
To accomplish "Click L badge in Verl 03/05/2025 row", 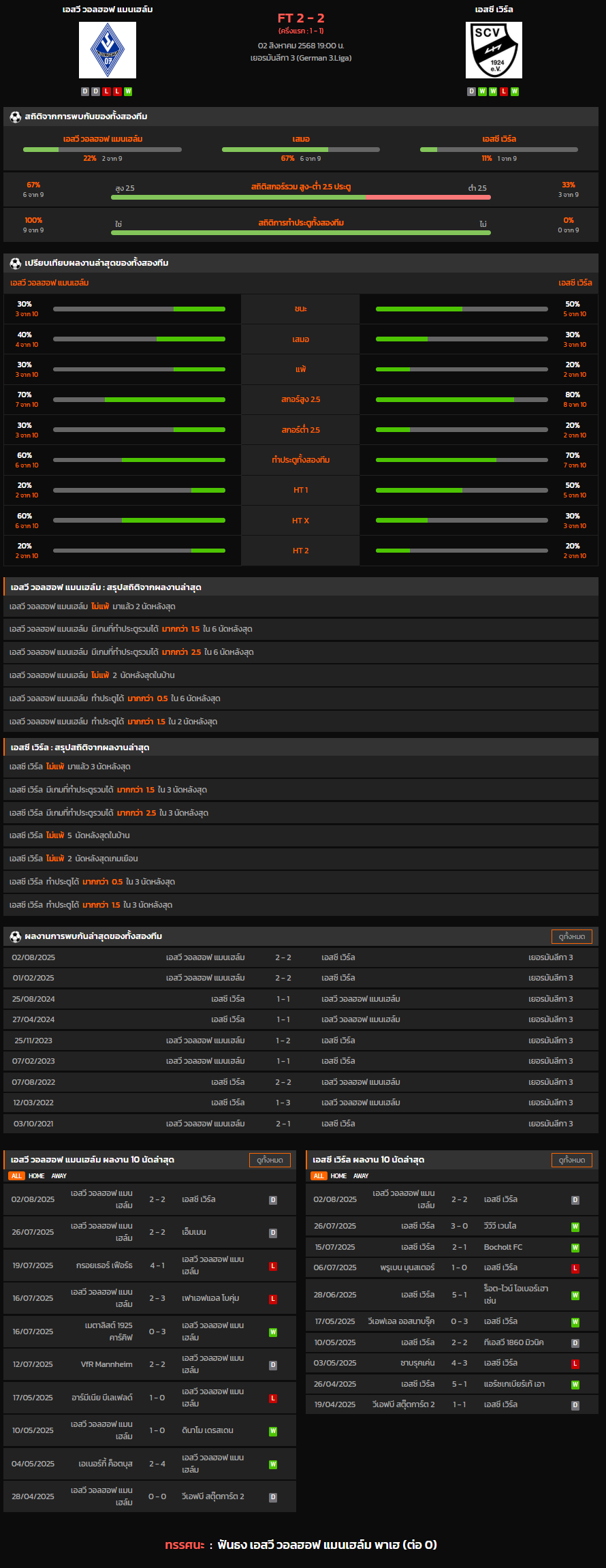I will [x=575, y=1364].
